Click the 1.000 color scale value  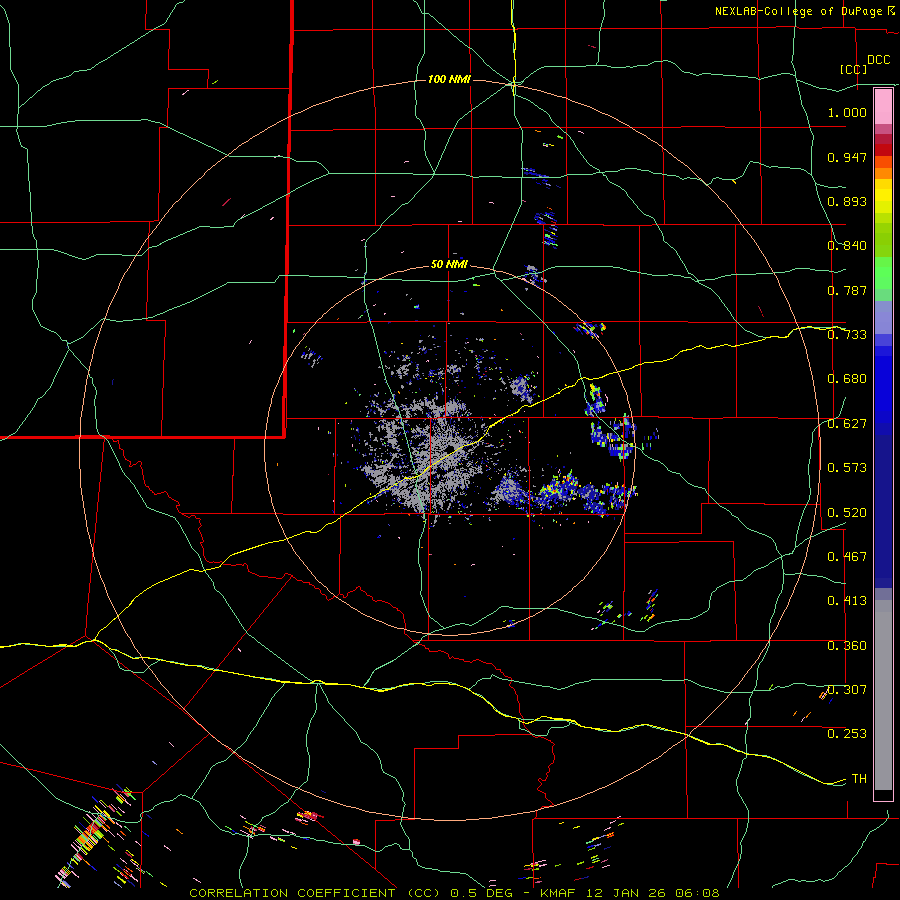tap(847, 112)
